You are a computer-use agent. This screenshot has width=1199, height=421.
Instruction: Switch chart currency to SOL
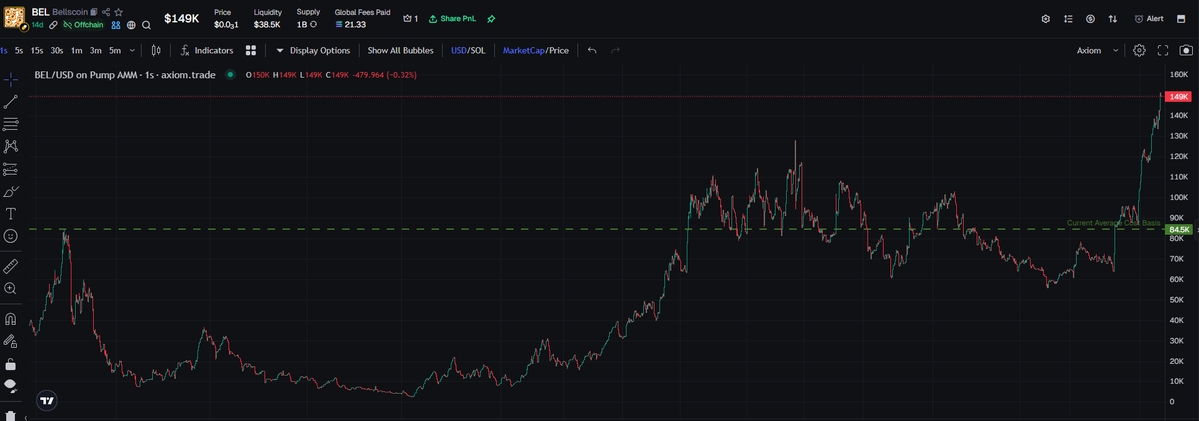tap(478, 50)
